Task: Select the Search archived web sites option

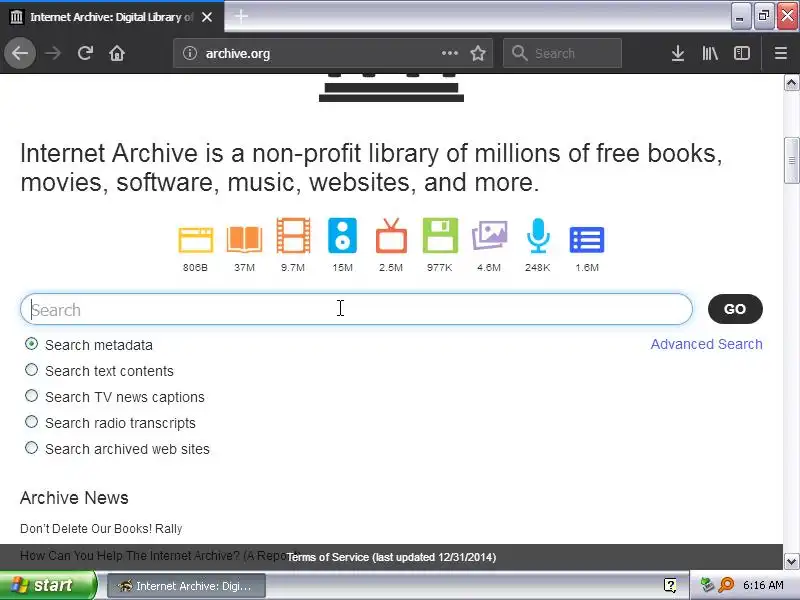Action: tap(32, 448)
